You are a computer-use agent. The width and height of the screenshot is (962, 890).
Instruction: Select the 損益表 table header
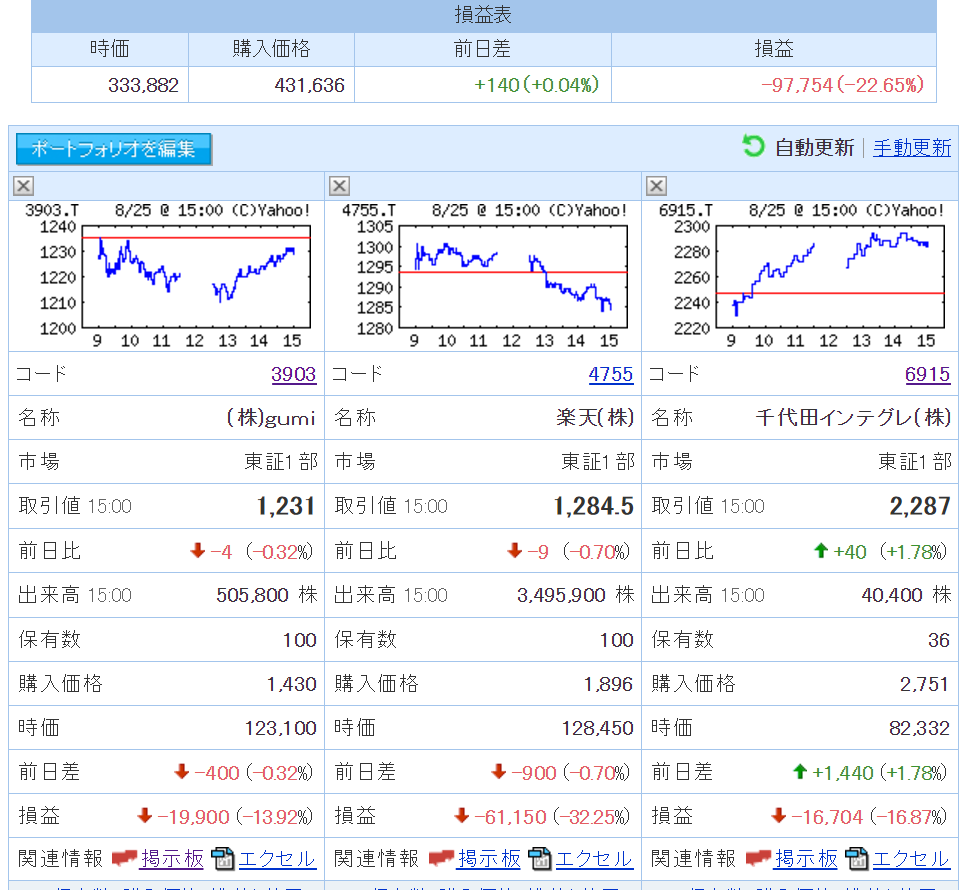[483, 15]
